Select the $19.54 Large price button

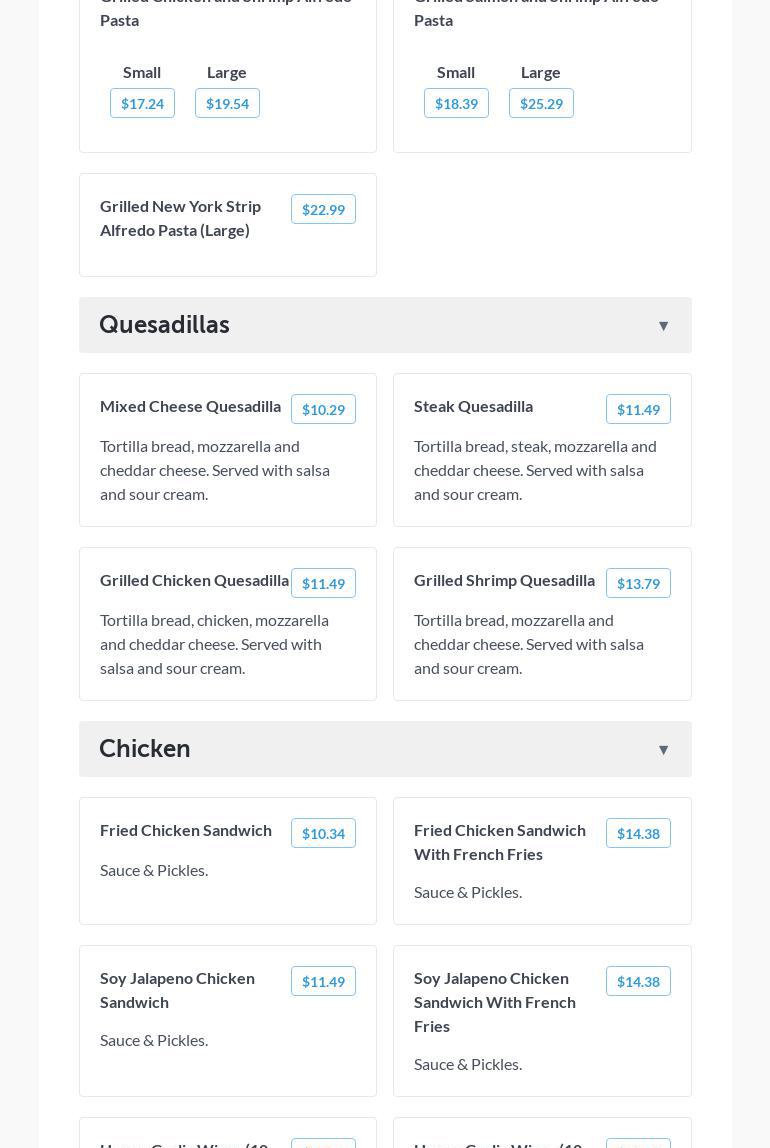(227, 103)
